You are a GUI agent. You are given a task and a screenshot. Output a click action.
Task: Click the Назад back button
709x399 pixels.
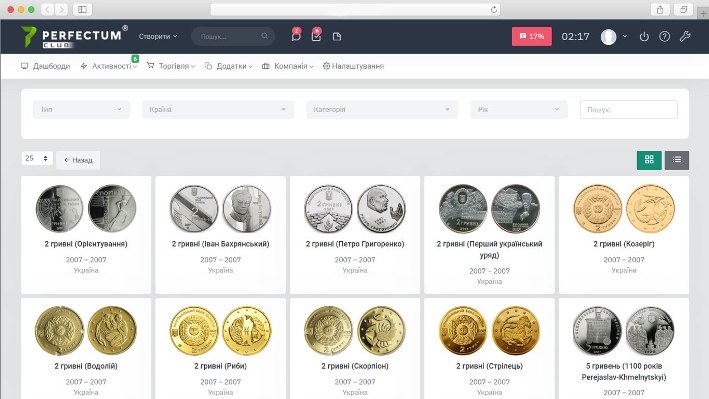tap(78, 160)
